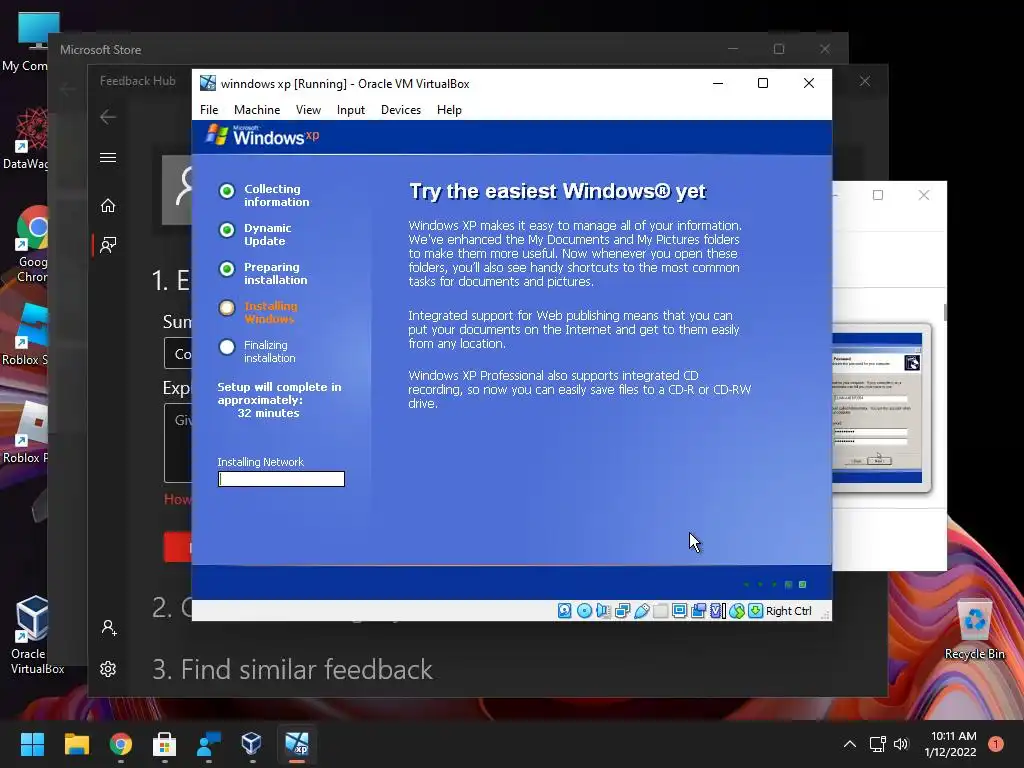
Task: Click the XP setup screenshot thumbnail behind VirtualBox
Action: [x=881, y=408]
